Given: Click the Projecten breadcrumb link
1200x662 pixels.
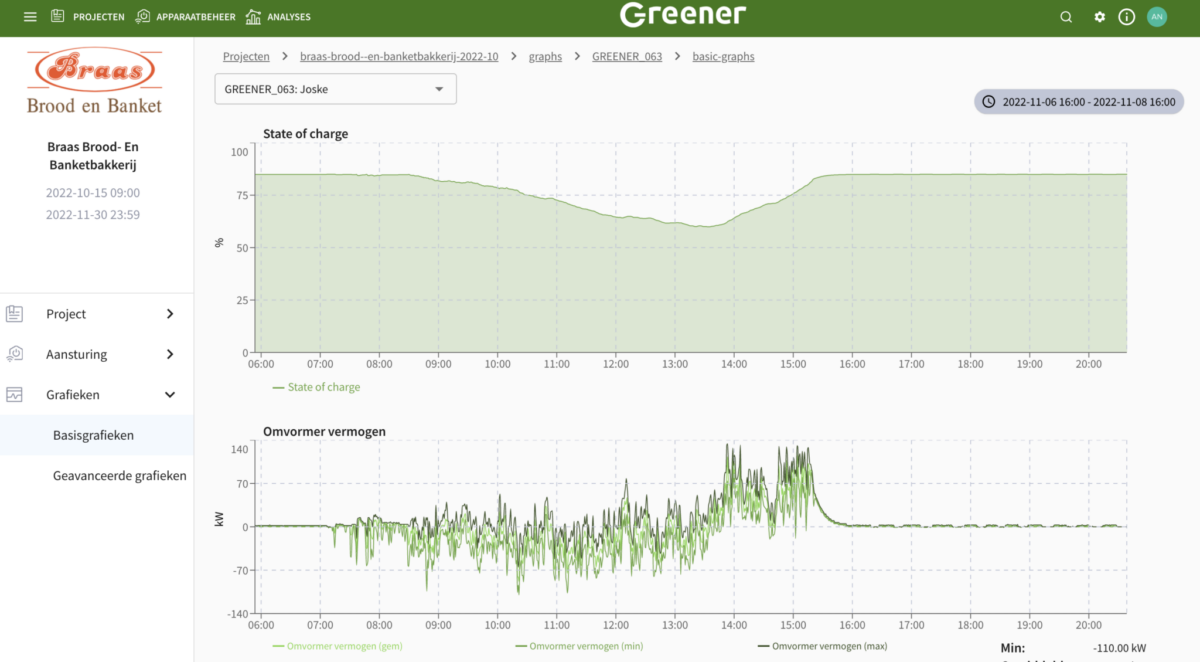Looking at the screenshot, I should click(246, 57).
